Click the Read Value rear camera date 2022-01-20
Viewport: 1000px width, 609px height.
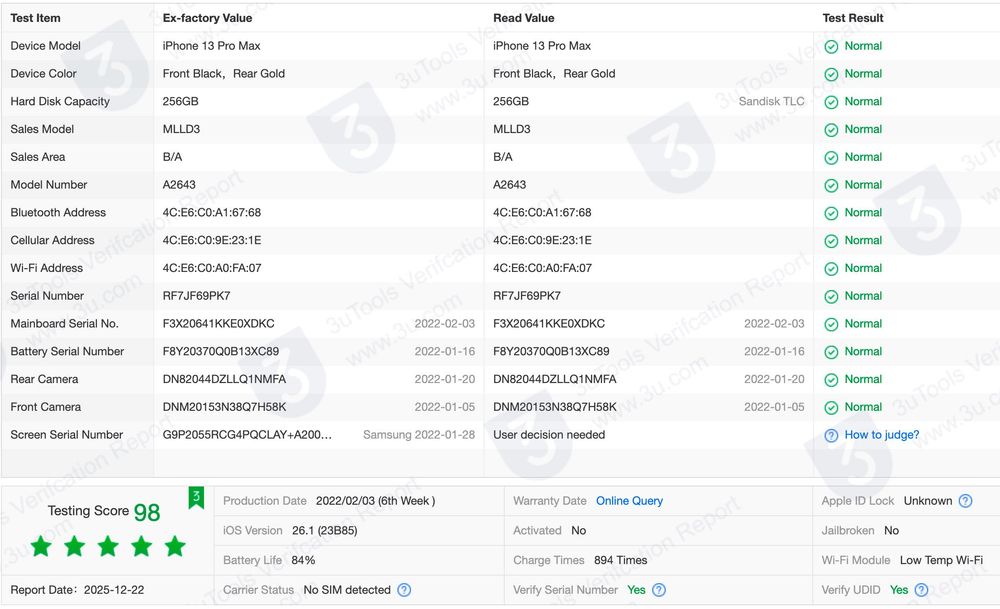774,379
